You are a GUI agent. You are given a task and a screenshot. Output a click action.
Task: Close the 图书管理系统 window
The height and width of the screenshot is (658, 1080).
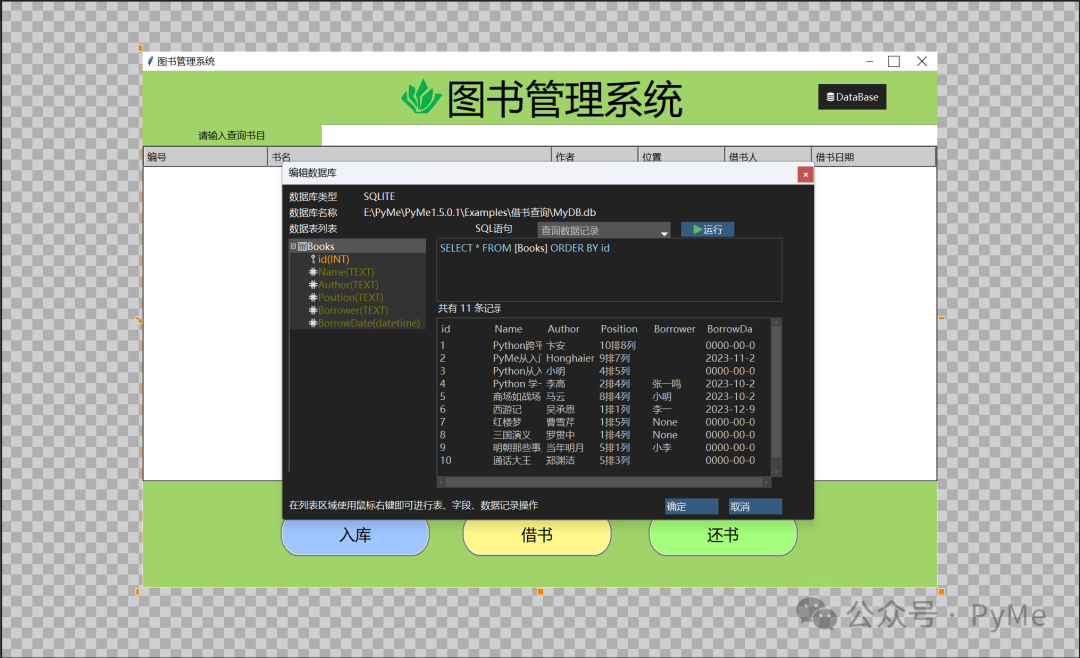[922, 61]
